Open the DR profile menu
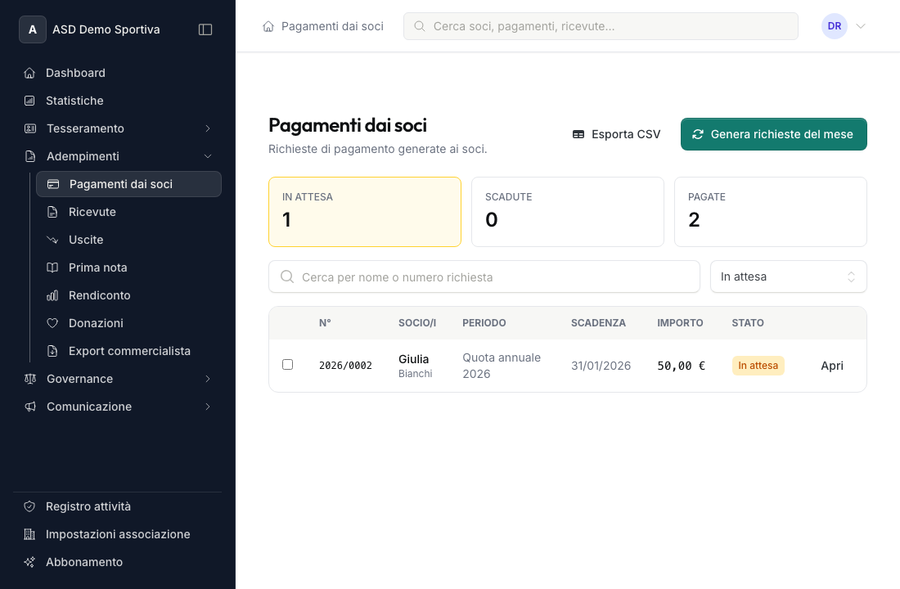Viewport: 900px width, 589px height. pos(834,25)
